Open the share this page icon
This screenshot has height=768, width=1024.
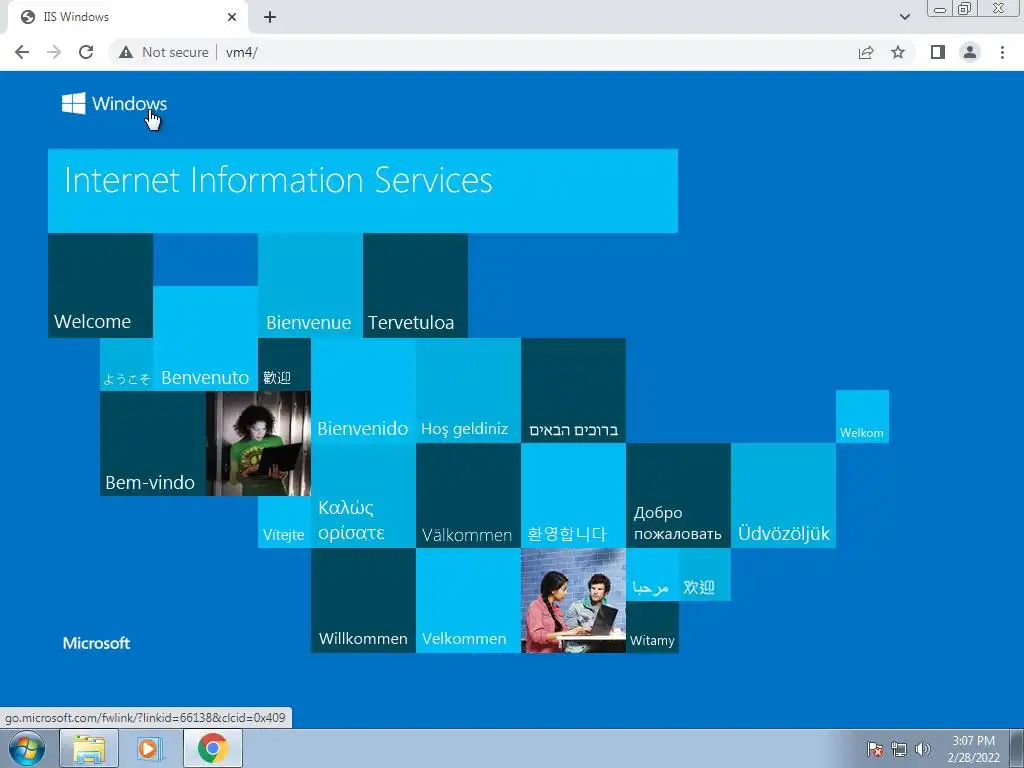click(866, 52)
